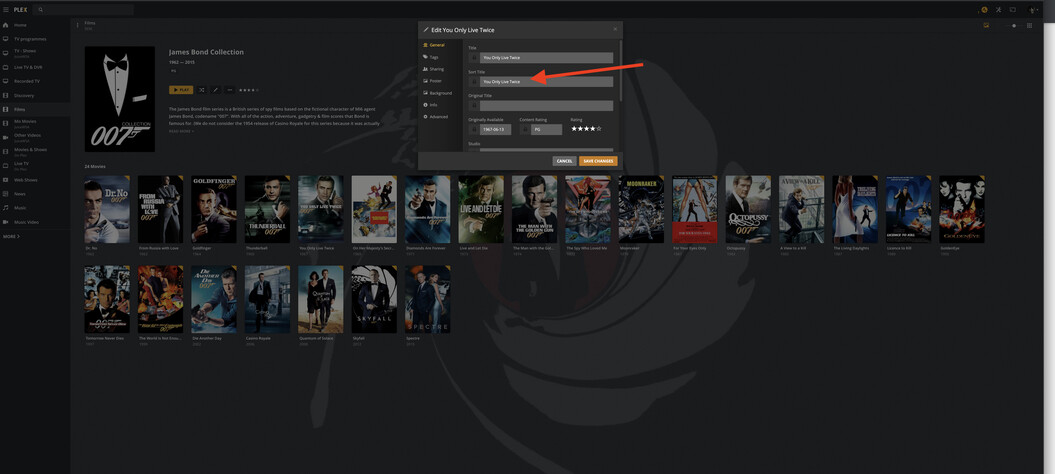Open the activity status icon in header
Image resolution: width=1055 pixels, height=474 pixels.
pyautogui.click(x=984, y=9)
